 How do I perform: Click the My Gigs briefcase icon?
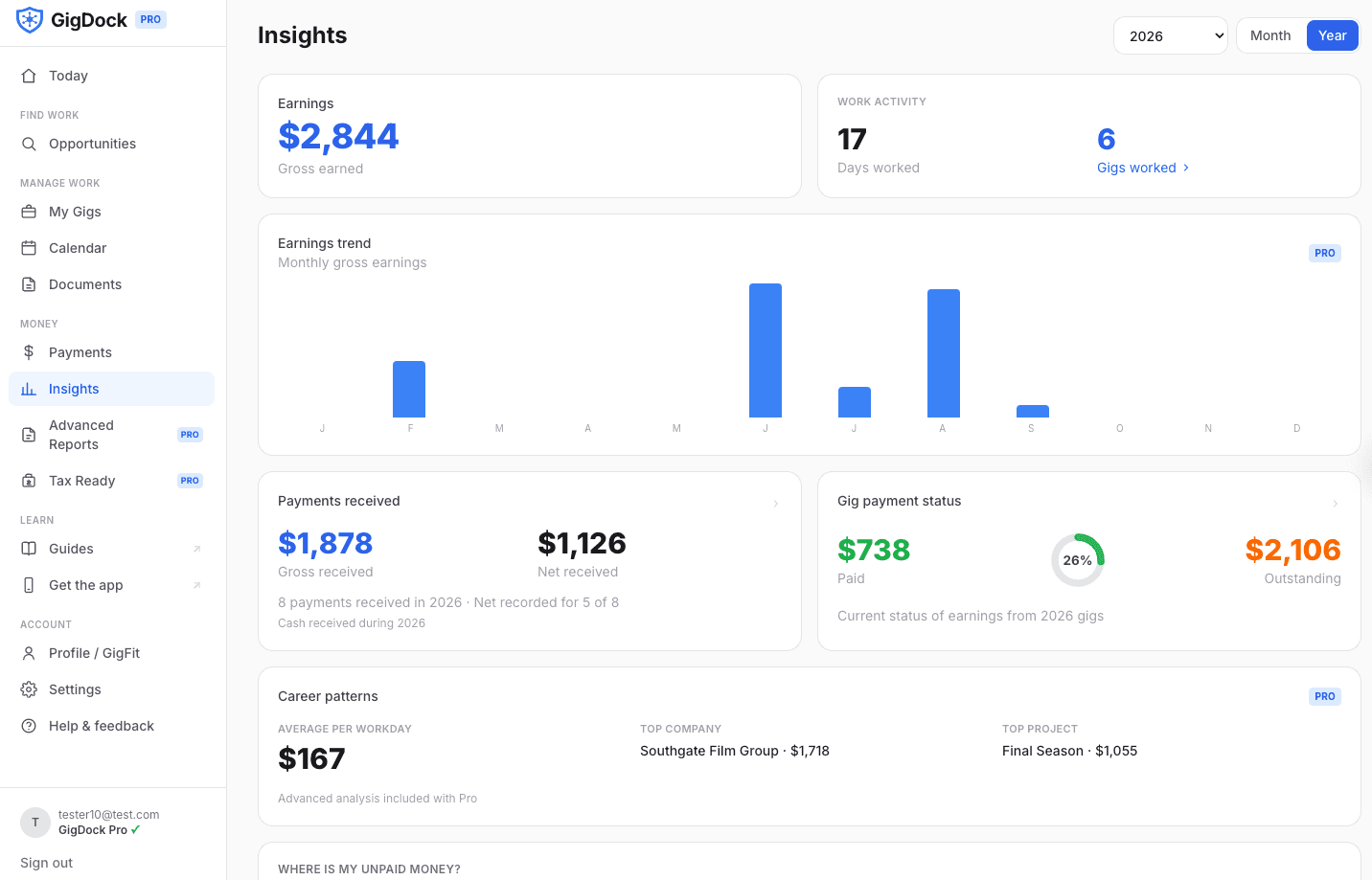tap(29, 212)
